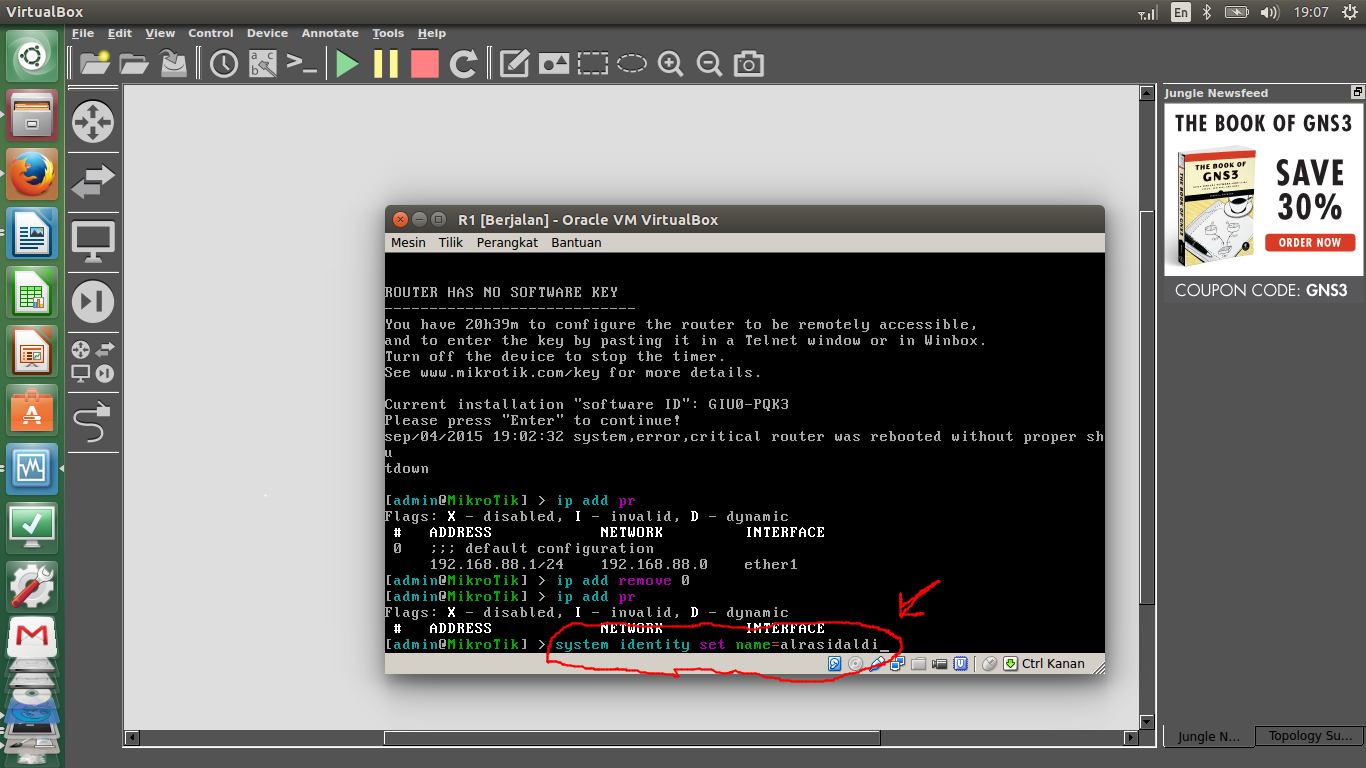Open the snapshots manager clock icon
Image resolution: width=1366 pixels, height=768 pixels.
point(223,63)
